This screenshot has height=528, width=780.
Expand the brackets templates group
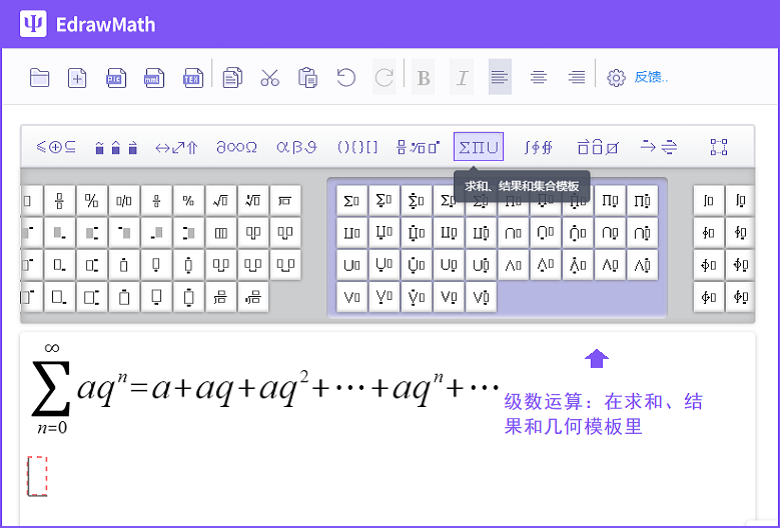click(x=357, y=147)
